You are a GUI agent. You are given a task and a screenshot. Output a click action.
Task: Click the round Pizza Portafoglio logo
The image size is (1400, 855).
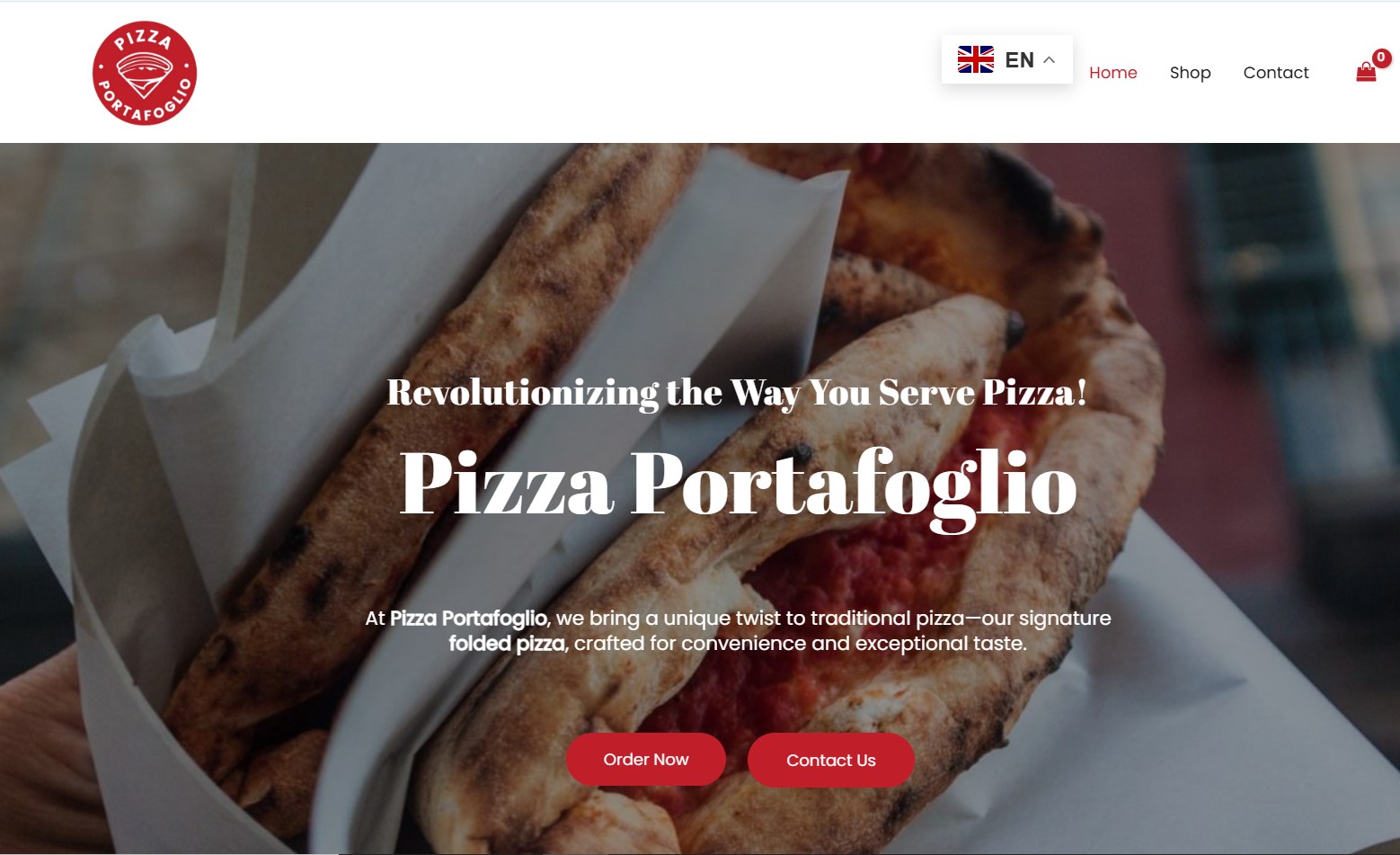(145, 73)
